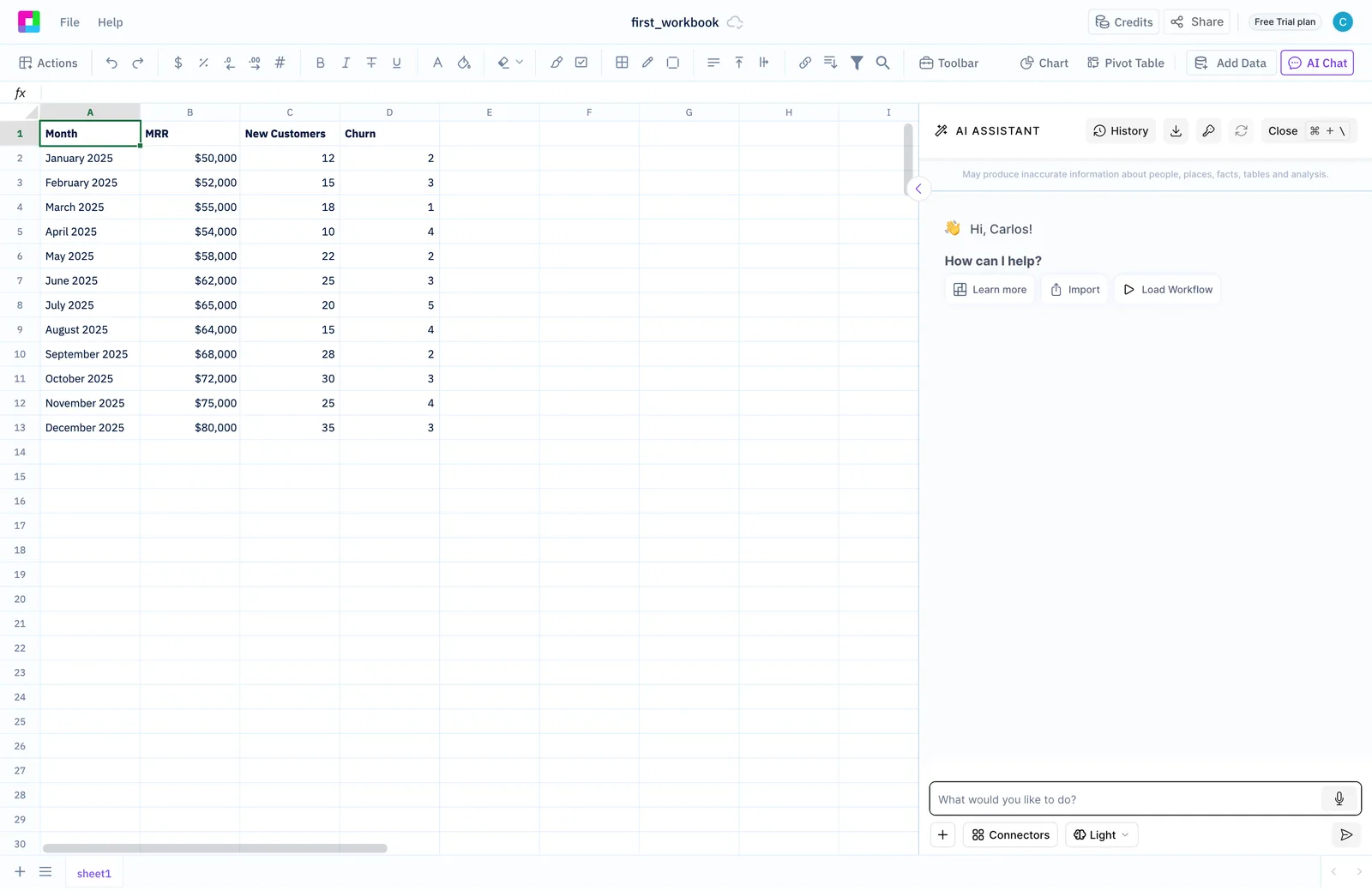Screen dimensions: 1372x891
Task: Click the microphone icon in chat input
Action: 1339,799
